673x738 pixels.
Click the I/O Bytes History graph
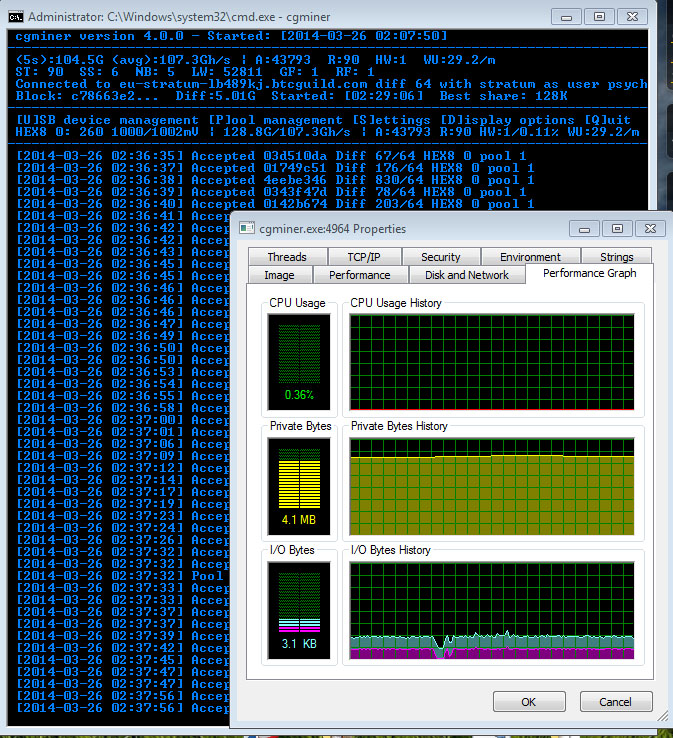pos(492,610)
